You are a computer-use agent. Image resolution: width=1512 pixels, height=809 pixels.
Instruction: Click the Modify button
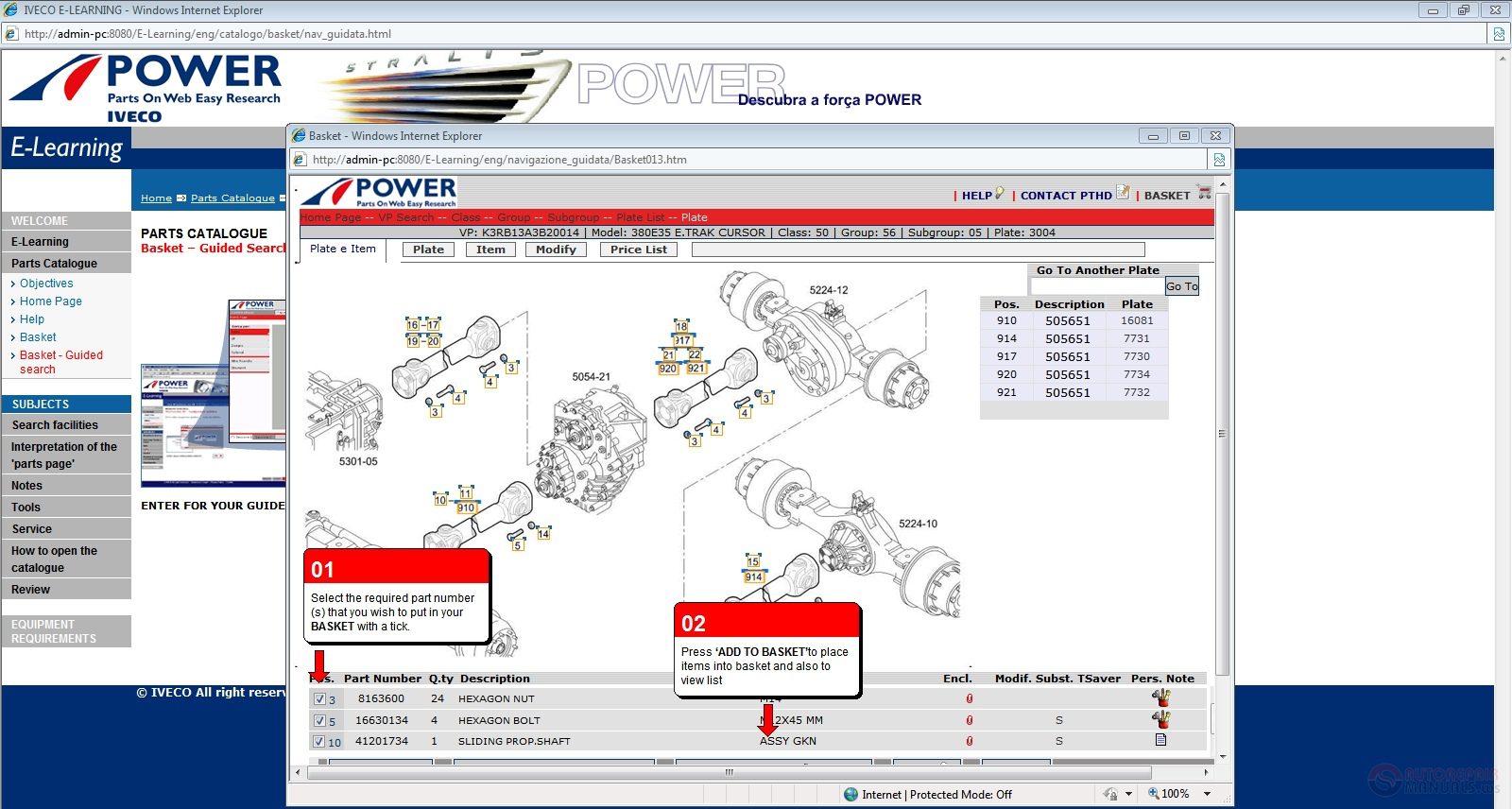[556, 250]
